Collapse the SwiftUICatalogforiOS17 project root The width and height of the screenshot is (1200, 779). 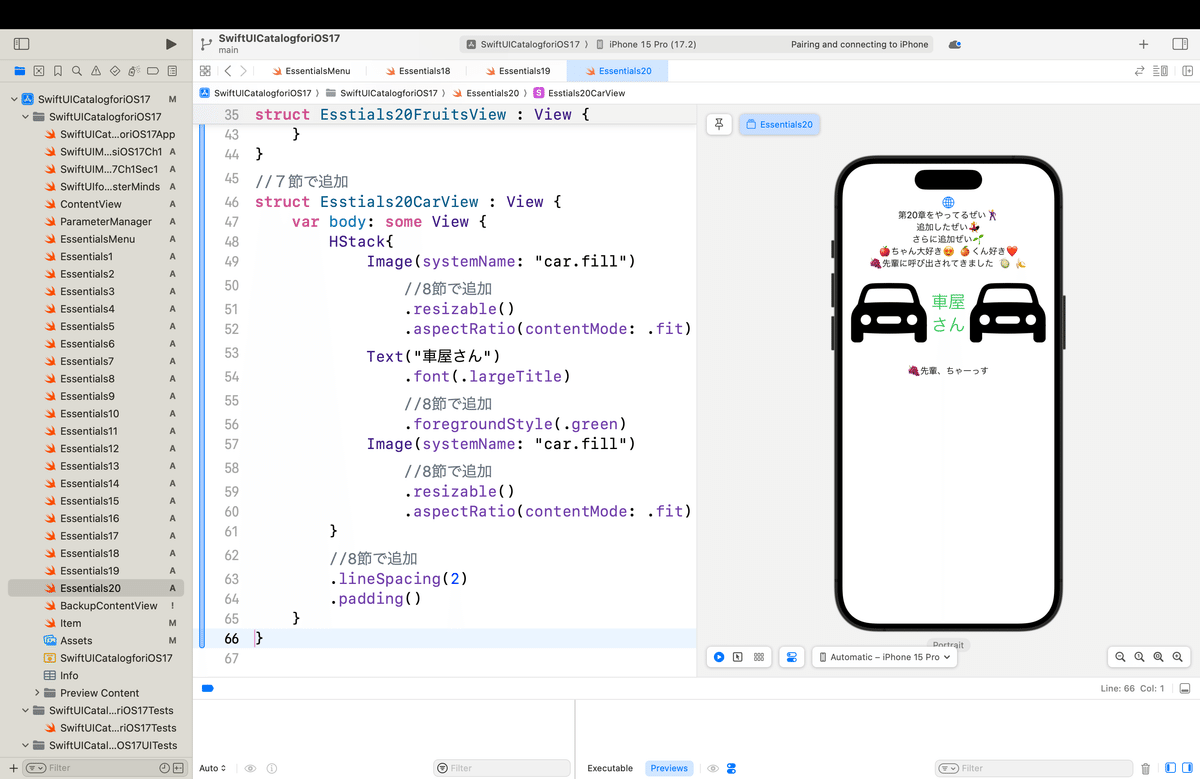(14, 99)
